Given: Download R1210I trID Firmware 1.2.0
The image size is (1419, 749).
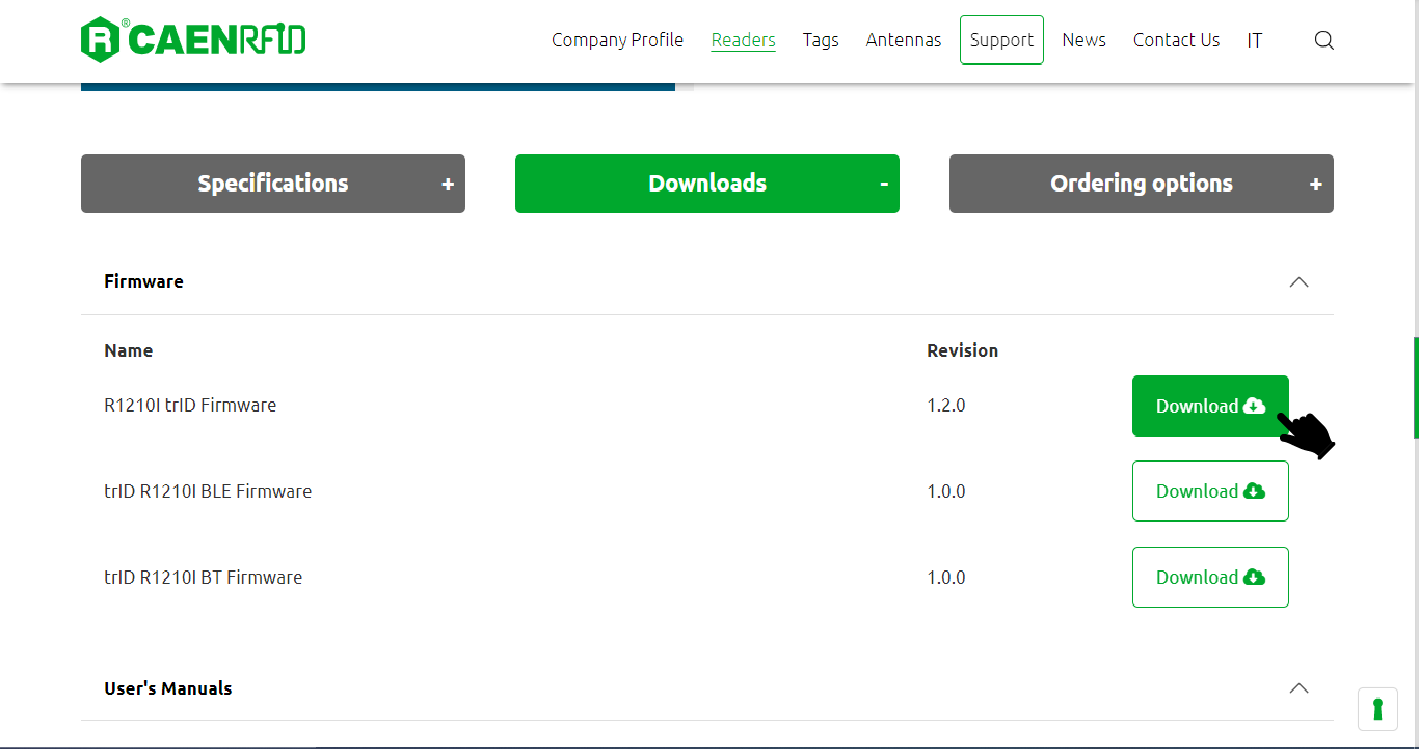Looking at the screenshot, I should click(1209, 406).
